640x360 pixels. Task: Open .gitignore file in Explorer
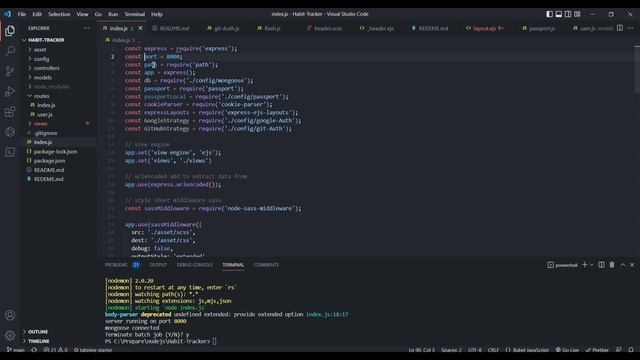point(46,133)
